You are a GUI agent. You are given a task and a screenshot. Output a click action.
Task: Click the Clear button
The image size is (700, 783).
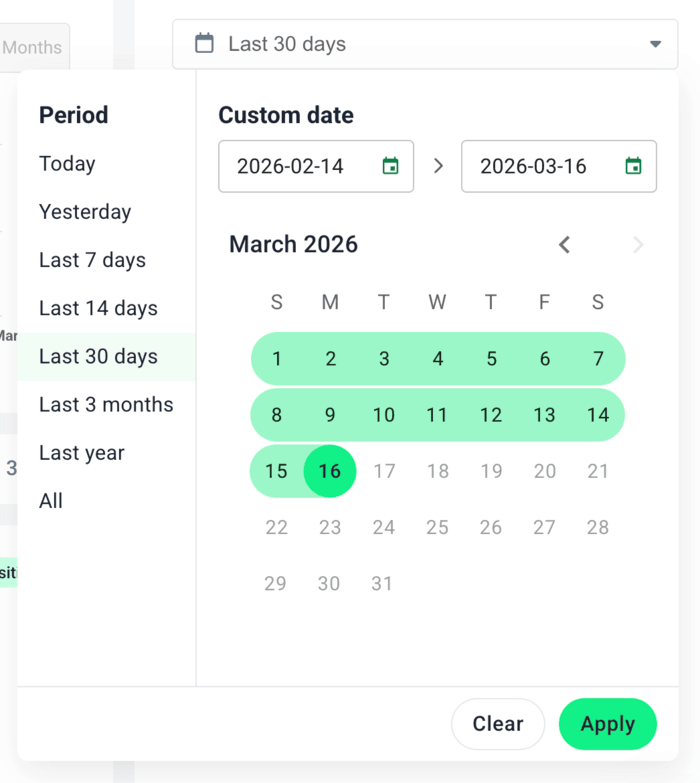[x=498, y=724]
